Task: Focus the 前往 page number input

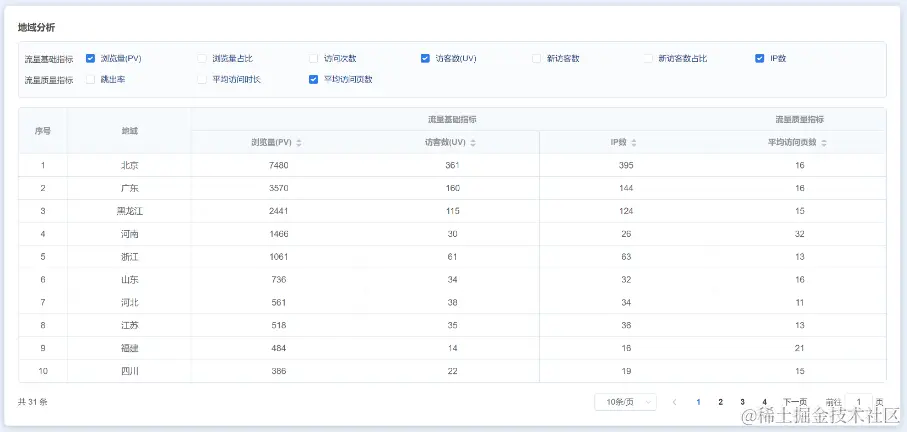Action: (x=859, y=402)
